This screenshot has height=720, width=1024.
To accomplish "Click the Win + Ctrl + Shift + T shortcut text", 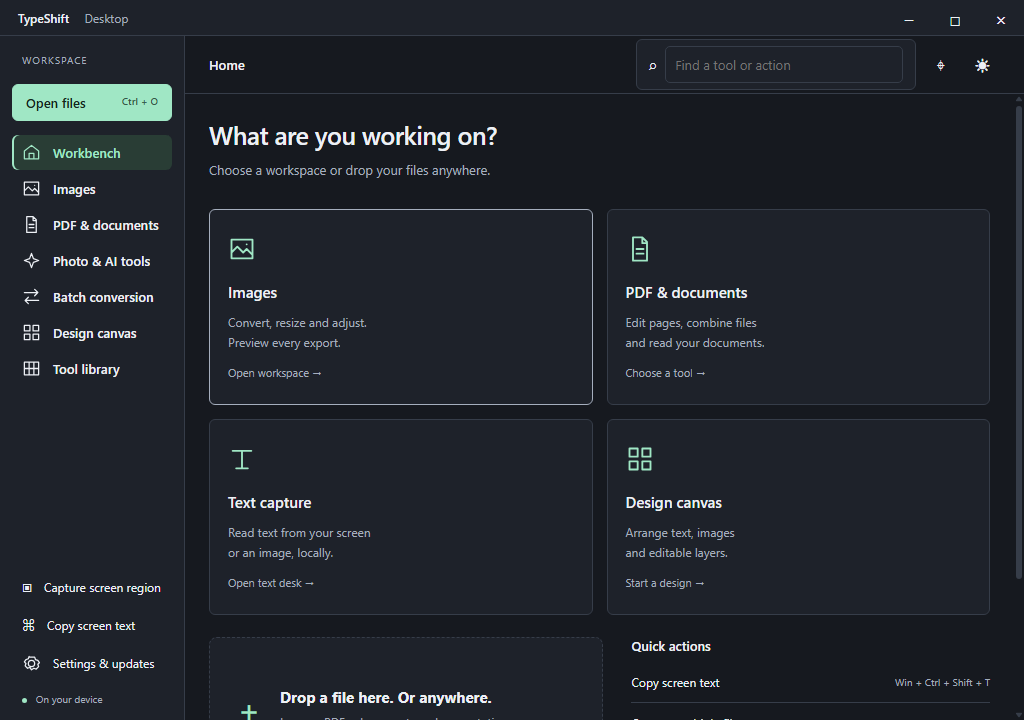I will tap(942, 683).
